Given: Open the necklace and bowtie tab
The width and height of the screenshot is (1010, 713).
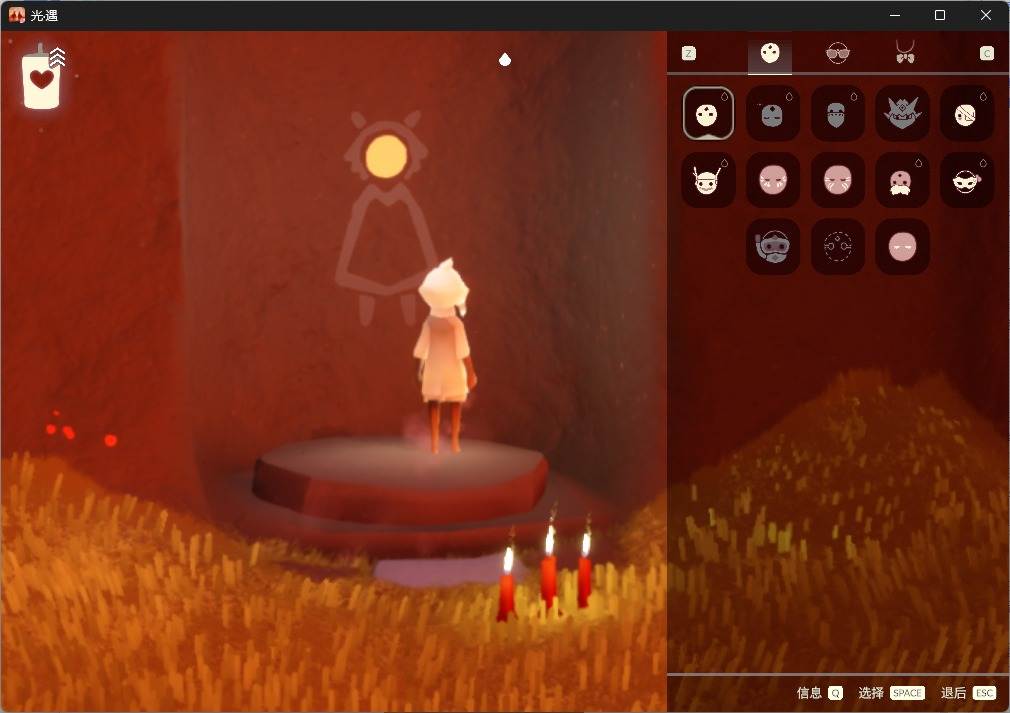Looking at the screenshot, I should tap(905, 52).
